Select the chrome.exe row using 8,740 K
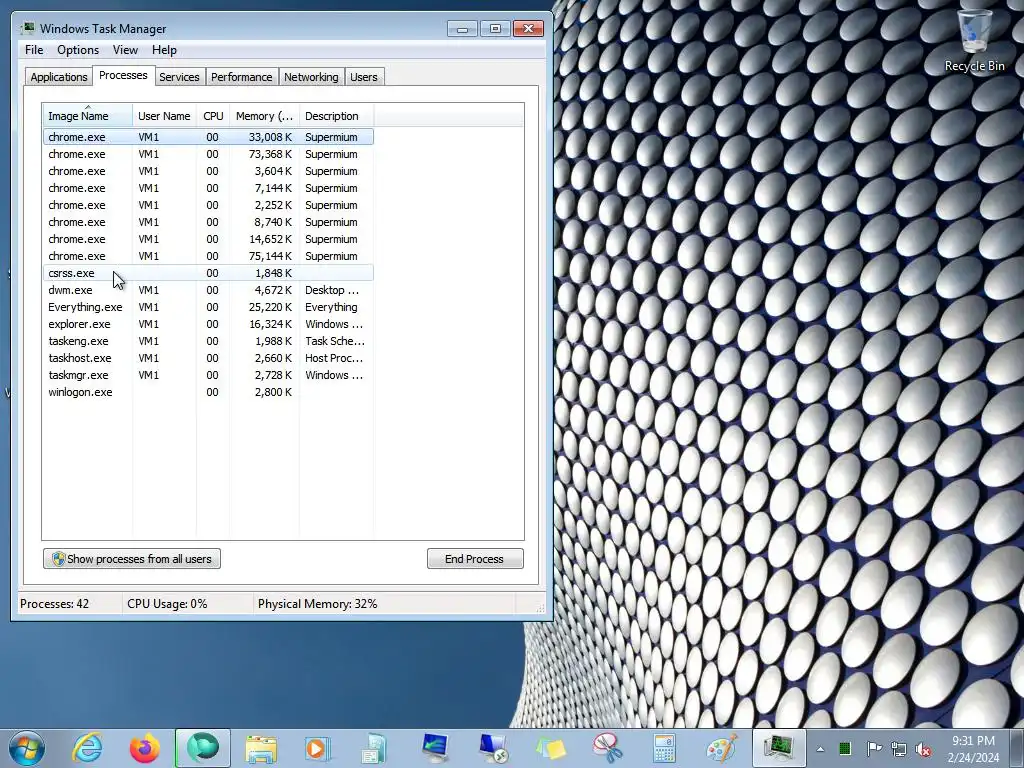The width and height of the screenshot is (1024, 768). pyautogui.click(x=208, y=222)
